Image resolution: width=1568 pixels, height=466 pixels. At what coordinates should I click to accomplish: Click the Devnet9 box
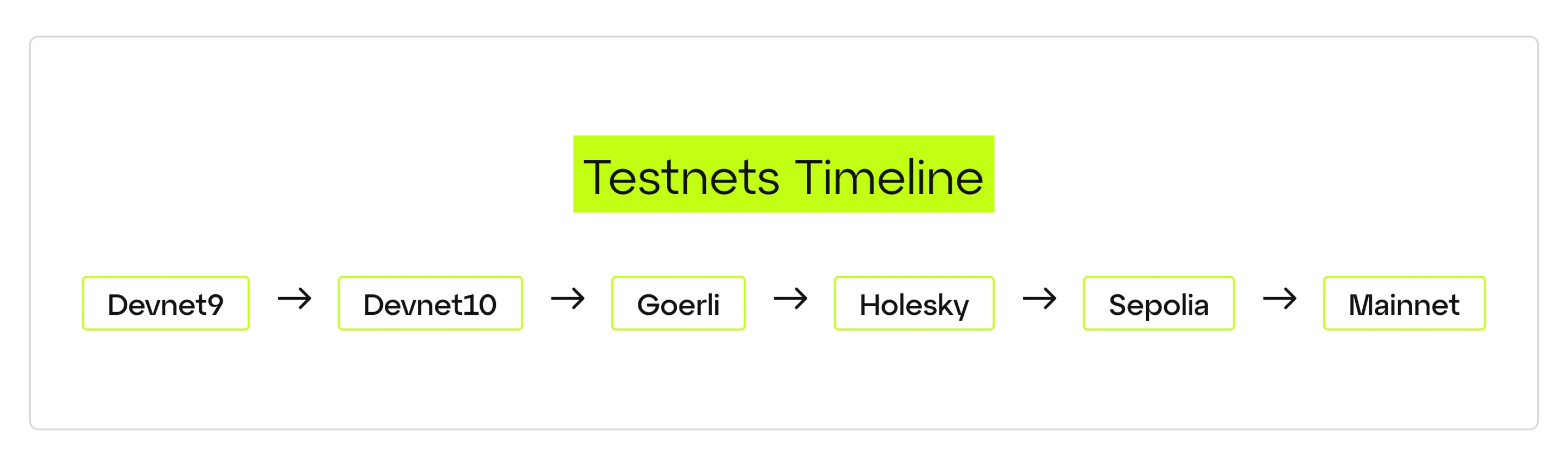[x=166, y=303]
